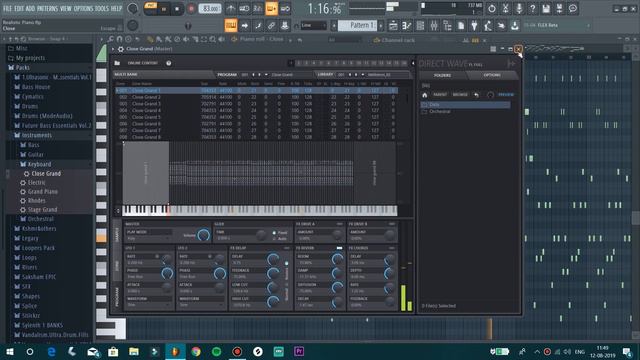This screenshot has width=640, height=360.
Task: Toggle the FX Delay enable switch
Action: click(x=287, y=248)
